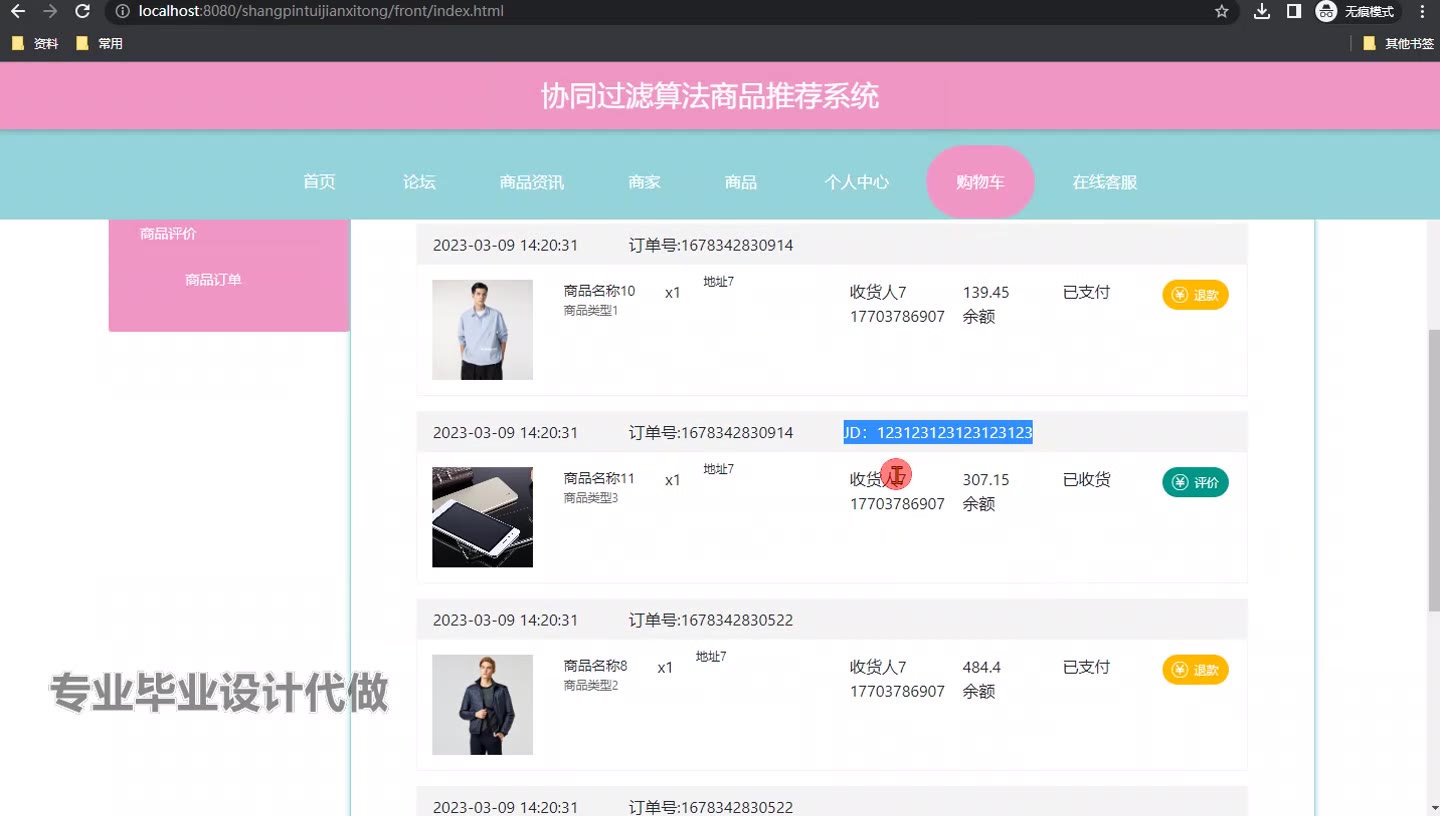Click the browser back arrow
The height and width of the screenshot is (816, 1440).
(18, 12)
